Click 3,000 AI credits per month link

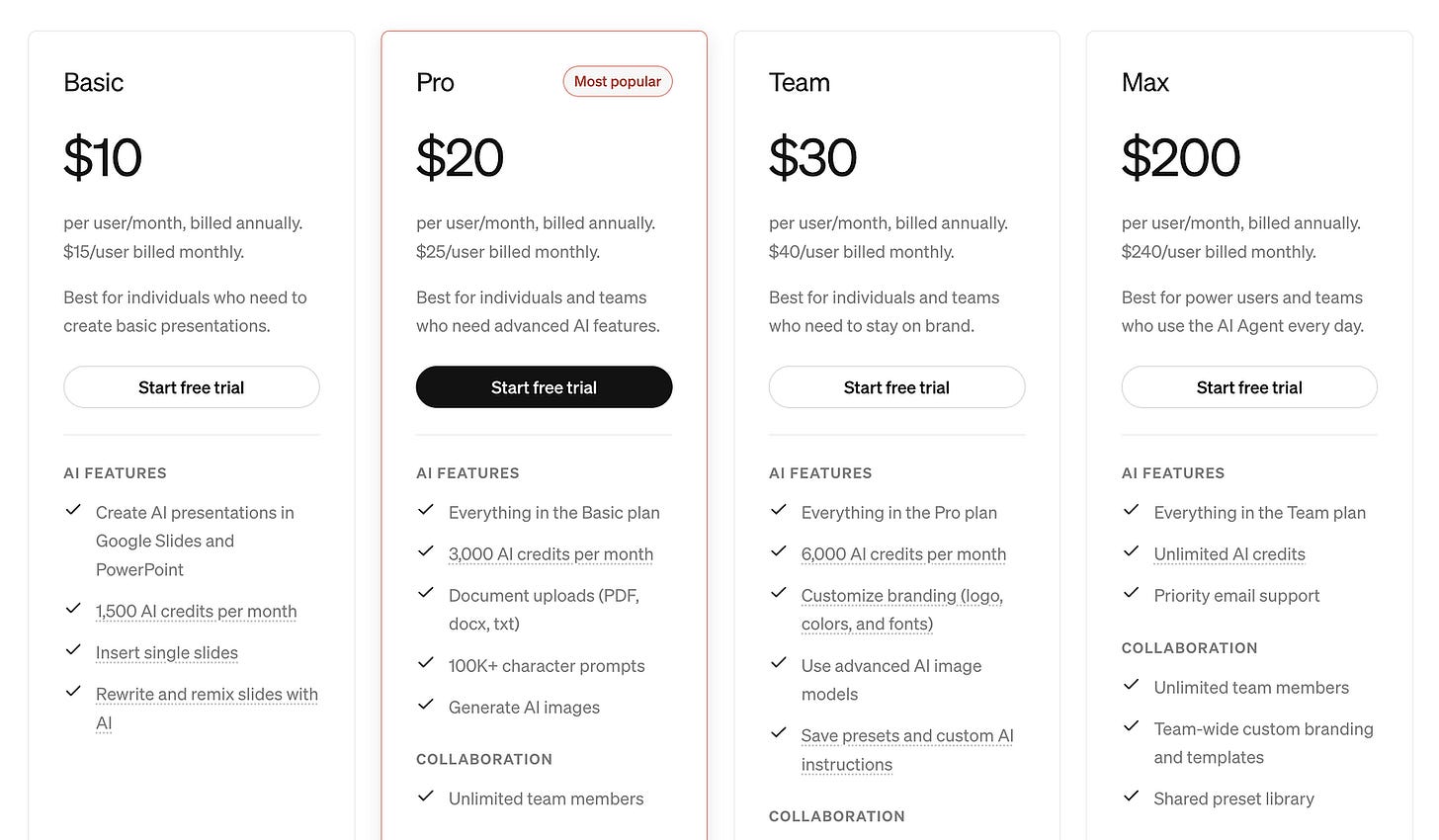tap(550, 553)
